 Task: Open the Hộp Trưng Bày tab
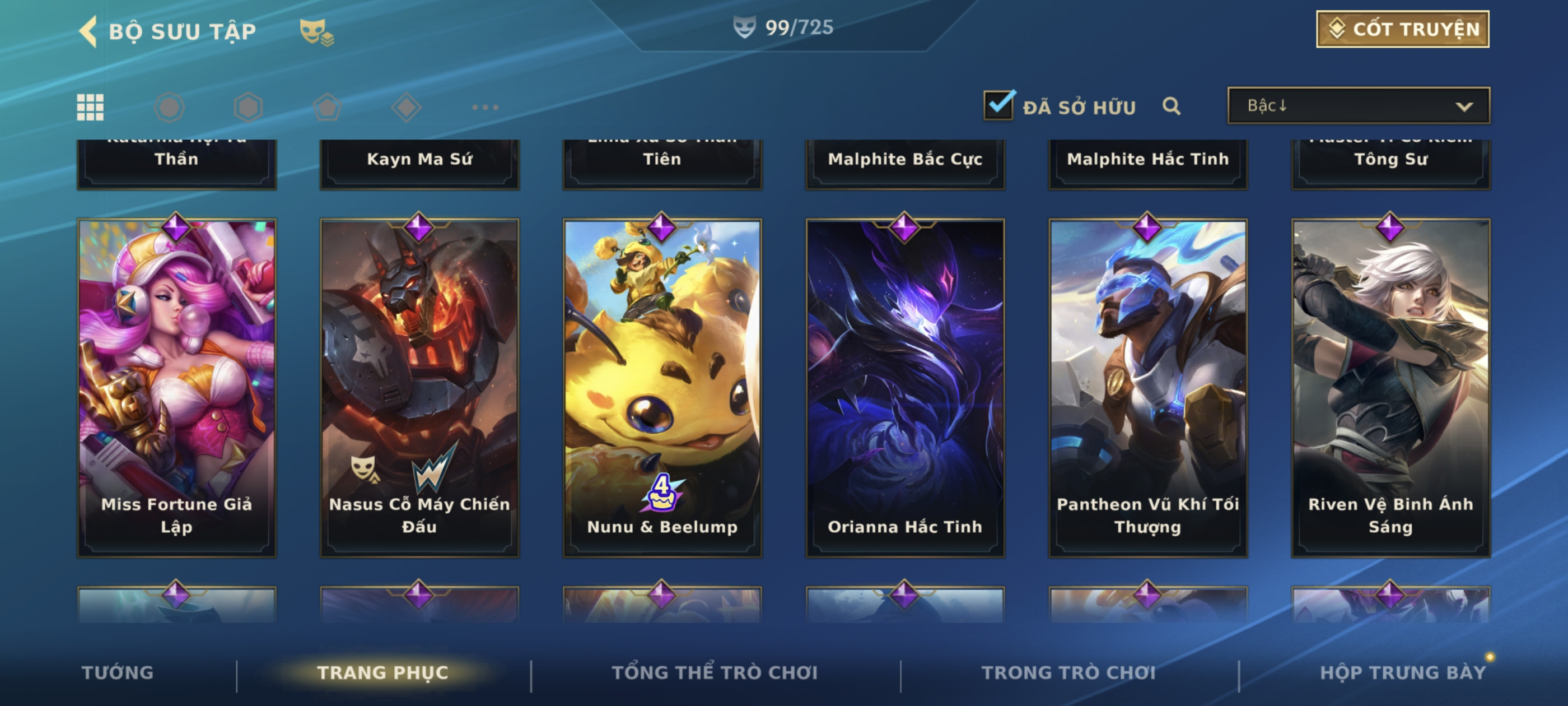coord(1402,672)
